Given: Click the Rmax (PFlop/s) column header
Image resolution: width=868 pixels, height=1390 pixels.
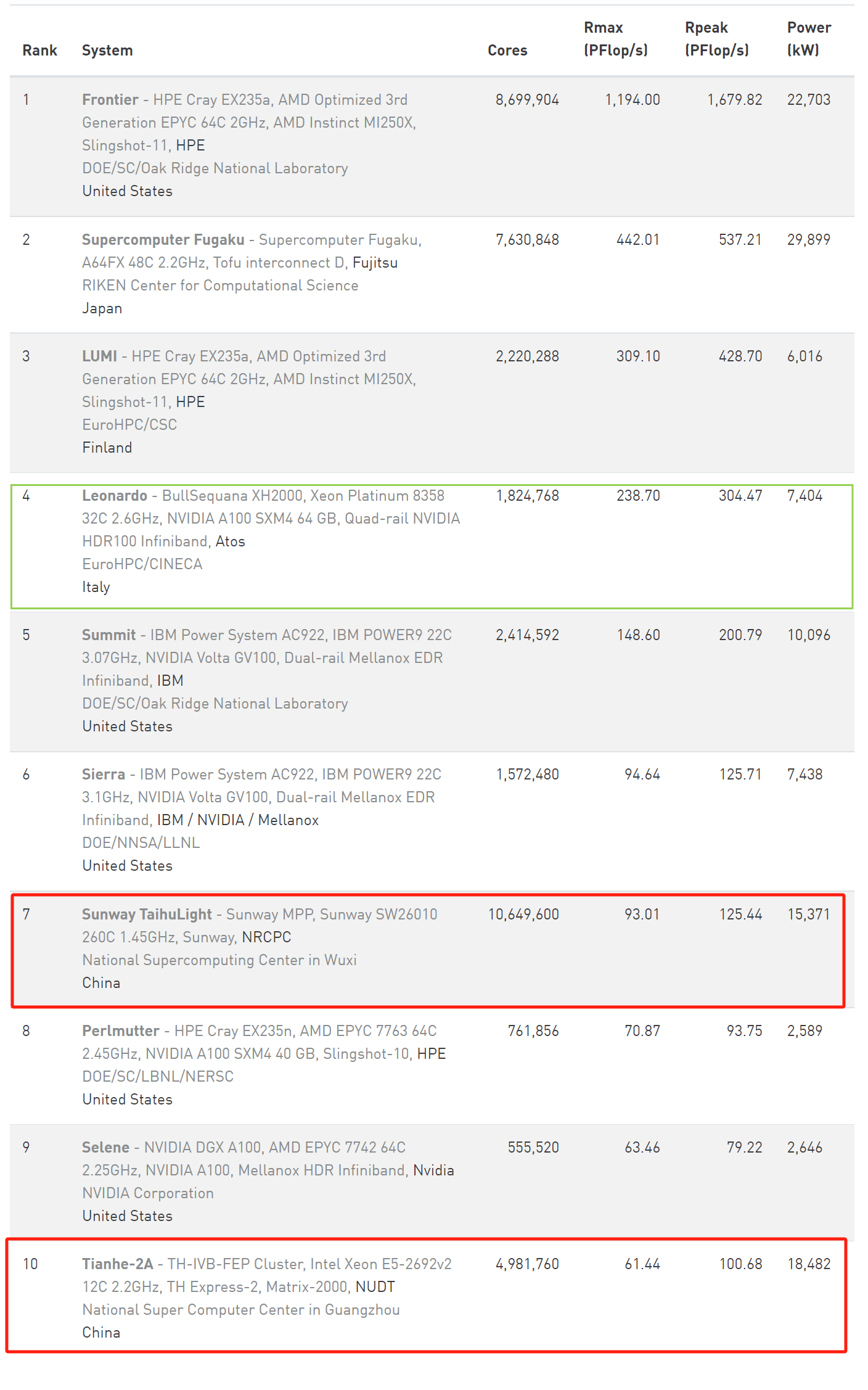Looking at the screenshot, I should [616, 39].
